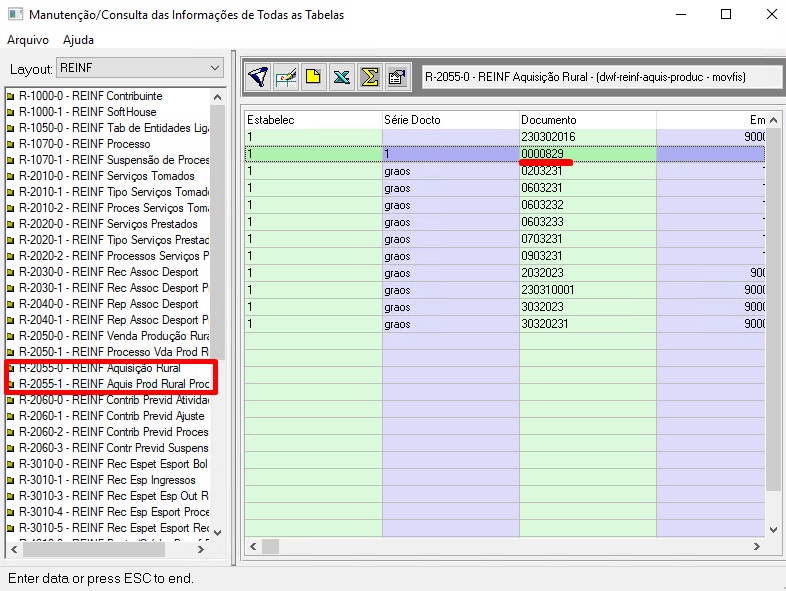Select R-2060-3 REINF Contr Previd Suspens
Image resolution: width=786 pixels, height=591 pixels.
[114, 448]
